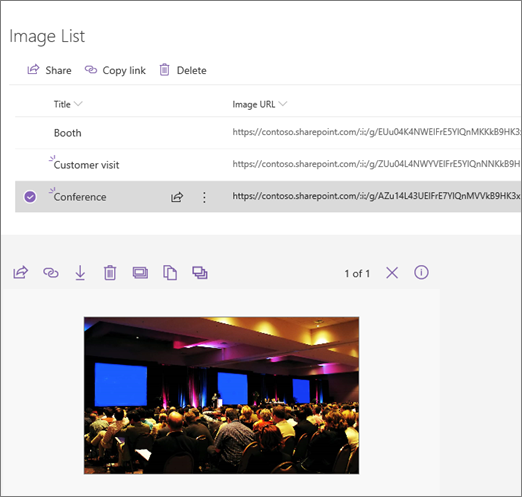The width and height of the screenshot is (522, 497).
Task: Open the Booth row image URL
Action: click(376, 132)
